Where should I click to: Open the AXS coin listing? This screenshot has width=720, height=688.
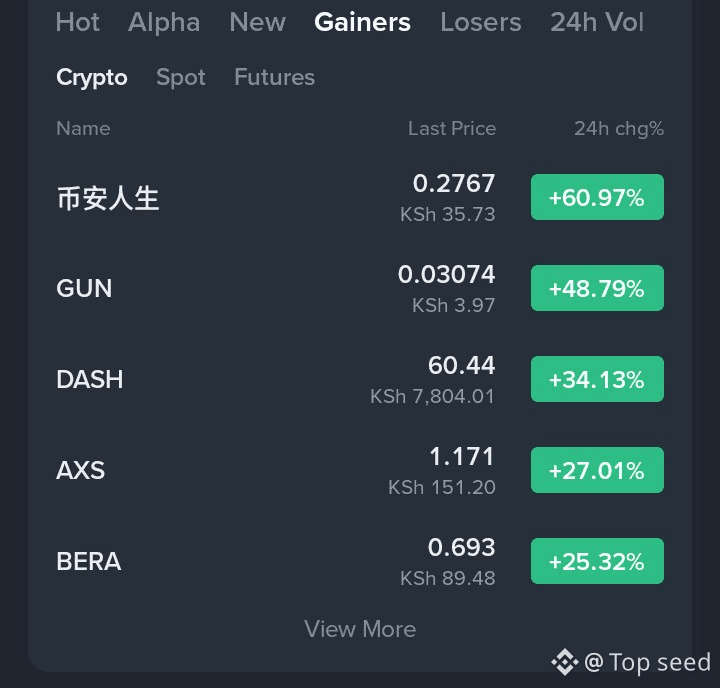pyautogui.click(x=81, y=470)
